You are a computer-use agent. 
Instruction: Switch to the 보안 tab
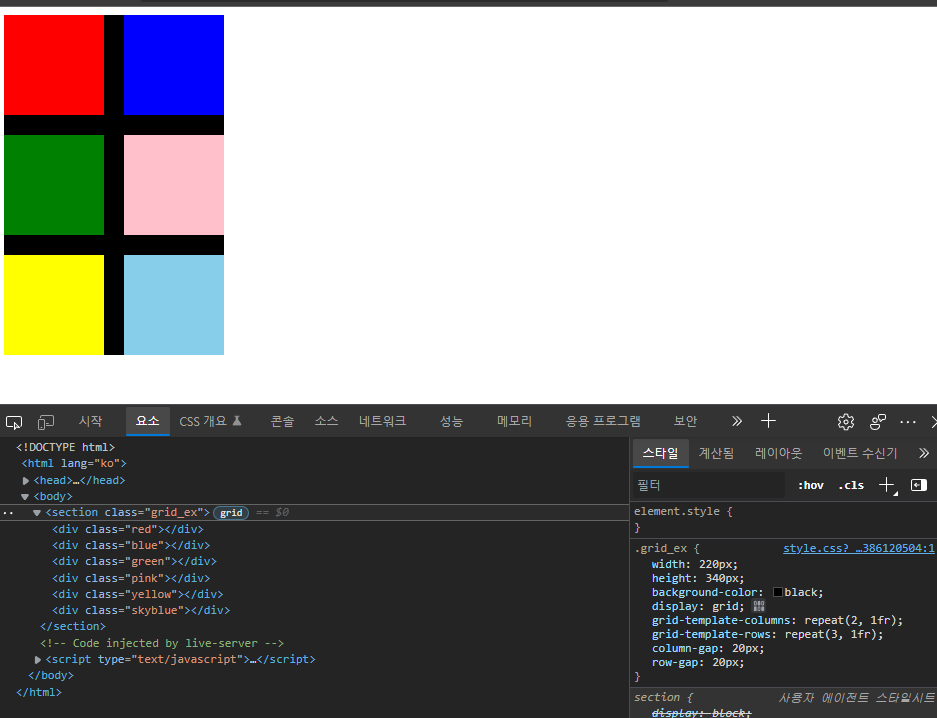pyautogui.click(x=685, y=421)
